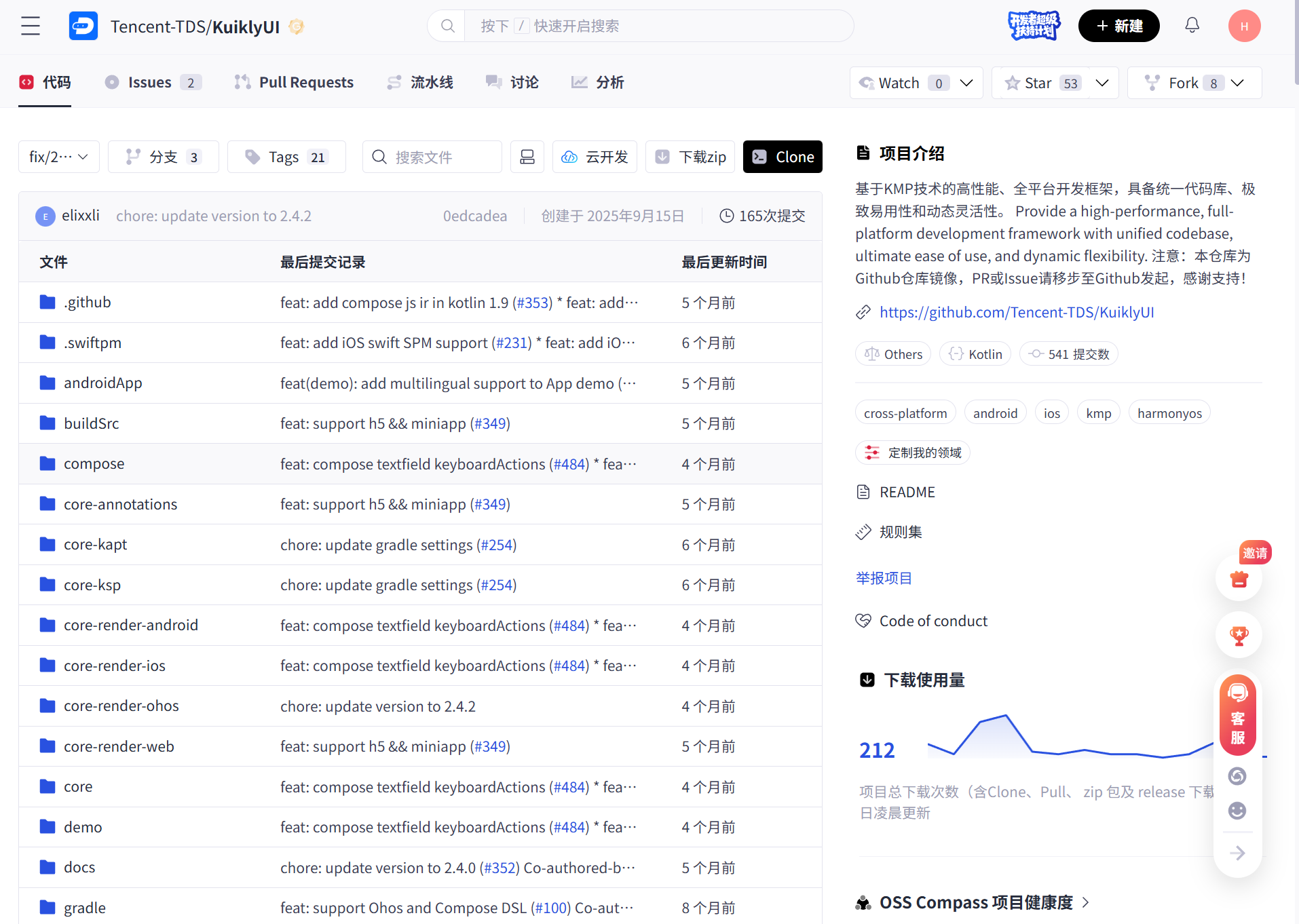Click the 搜索文件 file search field

point(432,157)
